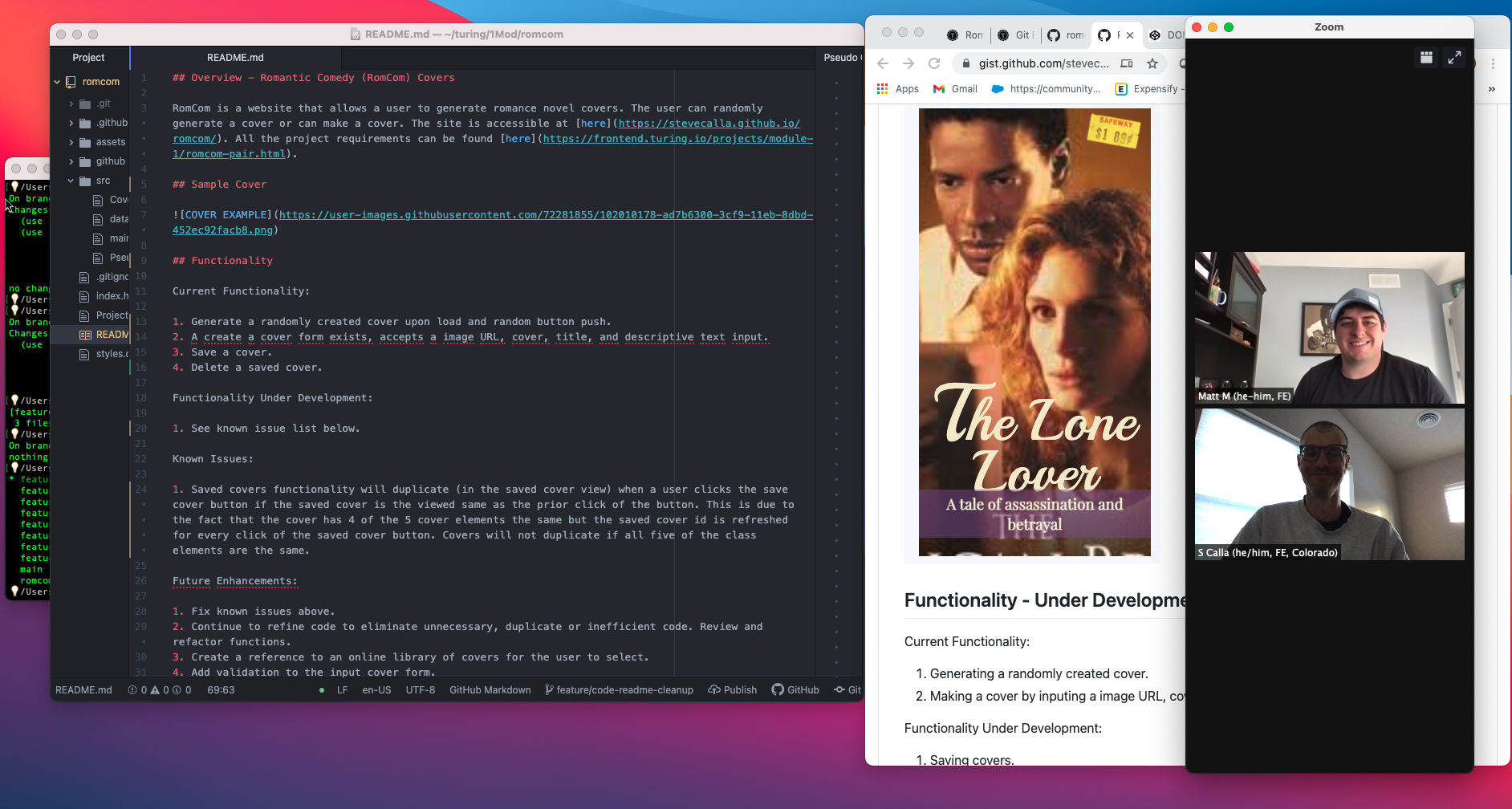Select the README.md editor tab
The image size is (1512, 809).
(235, 57)
